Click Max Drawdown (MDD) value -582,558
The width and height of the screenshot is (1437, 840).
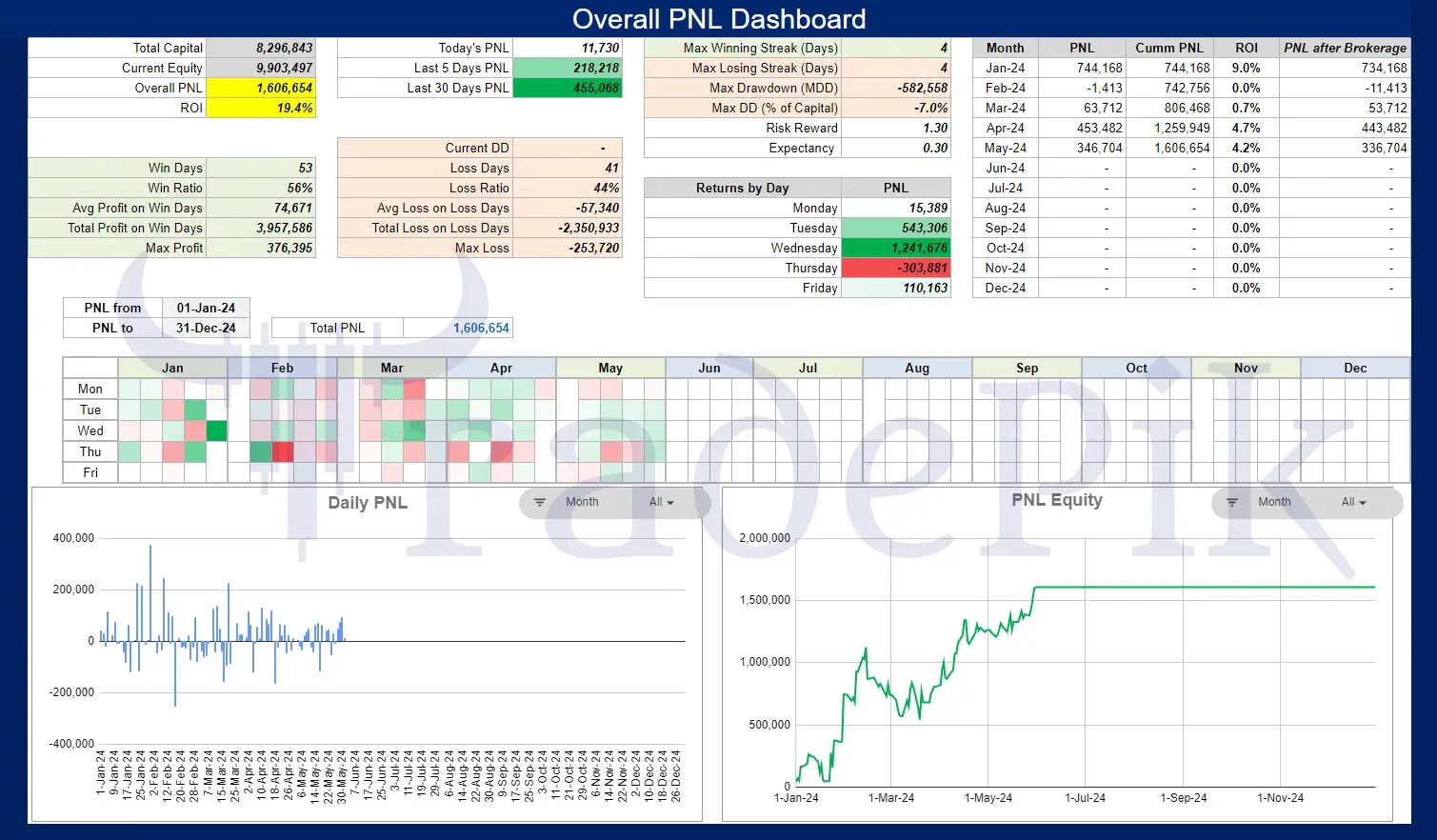(x=896, y=88)
